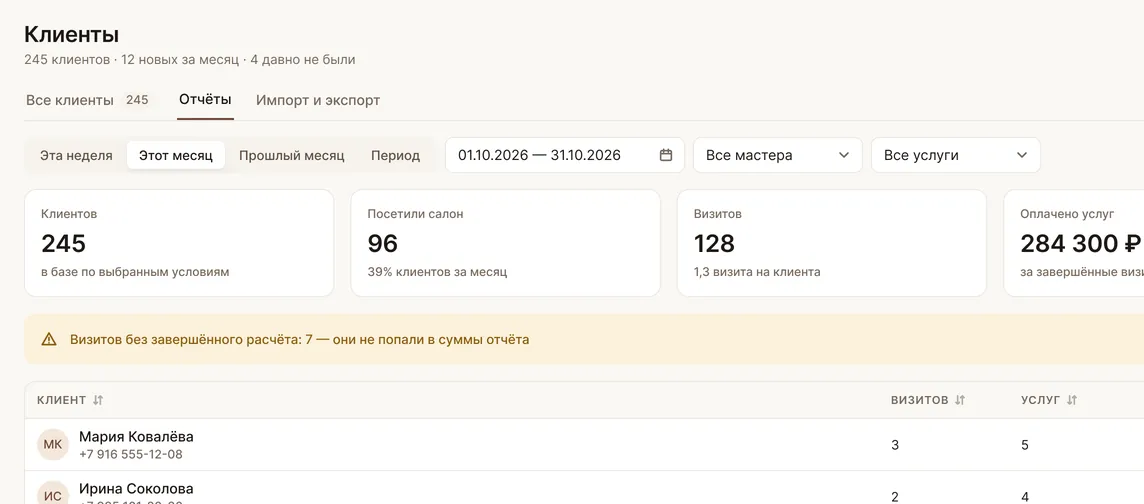Click the visits count 3 for Мария Ковалёва
This screenshot has height=504, width=1144.
[895, 445]
